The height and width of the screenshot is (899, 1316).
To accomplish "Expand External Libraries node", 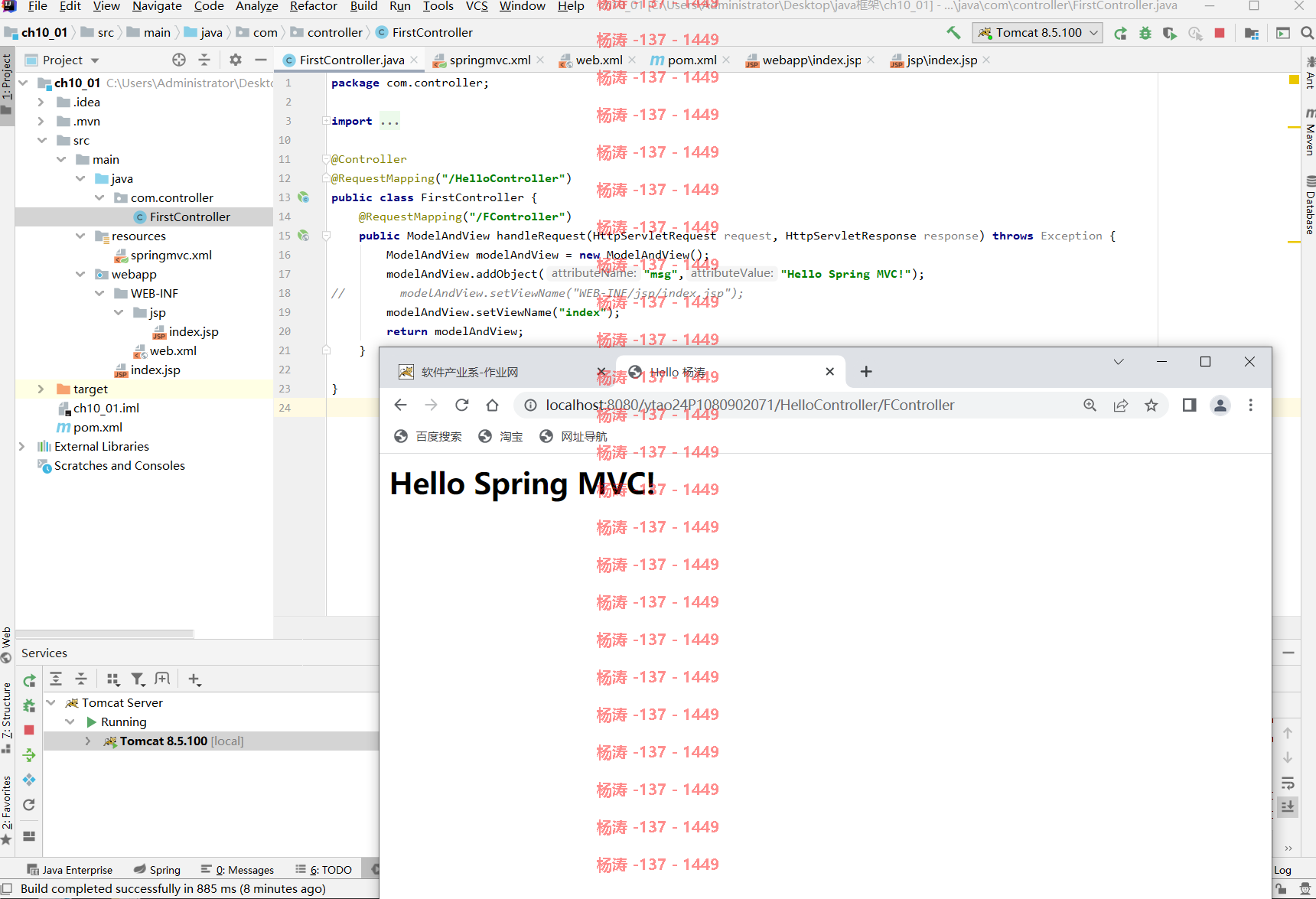I will pyautogui.click(x=22, y=446).
